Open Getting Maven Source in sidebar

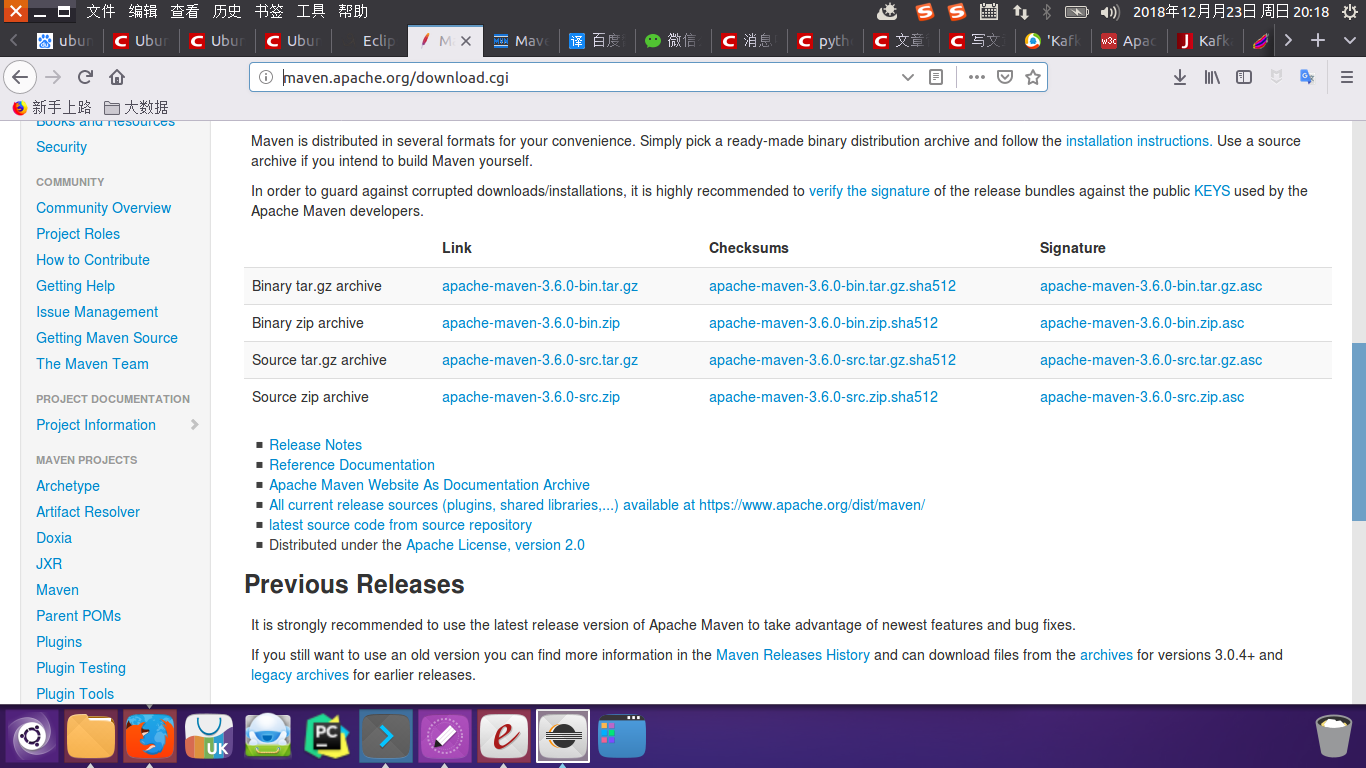pyautogui.click(x=107, y=338)
